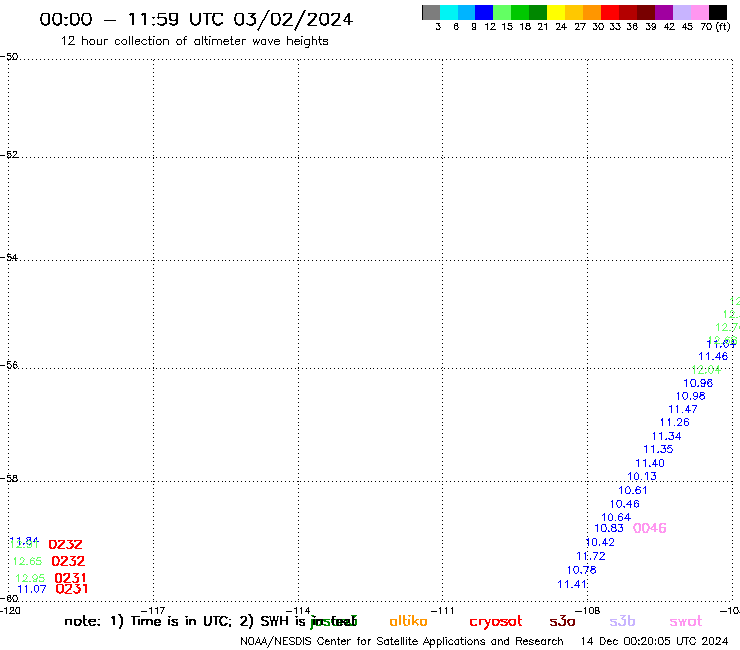
Task: Click the green wave height value 12.65
Action: click(x=27, y=561)
